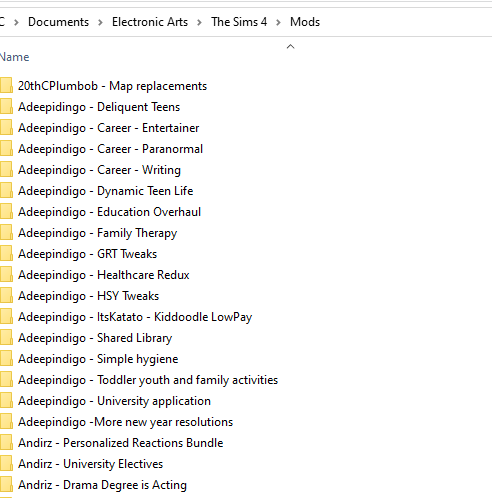Screen dimensions: 492x498
Task: Select the Adeepidingo Deliquent Teens folder icon
Action: (6, 106)
